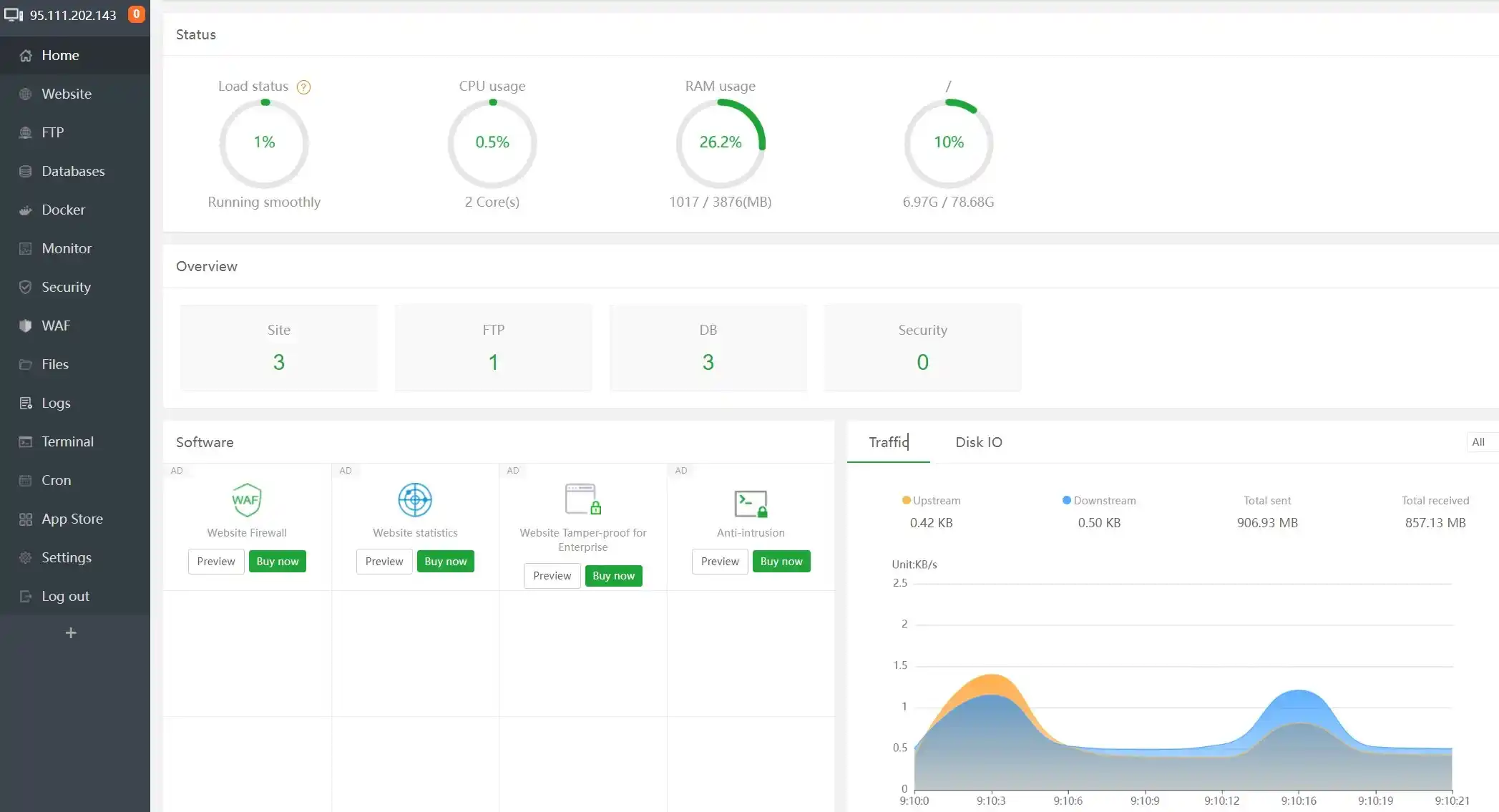1499x812 pixels.
Task: Click the Website Firewall icon
Action: point(245,499)
